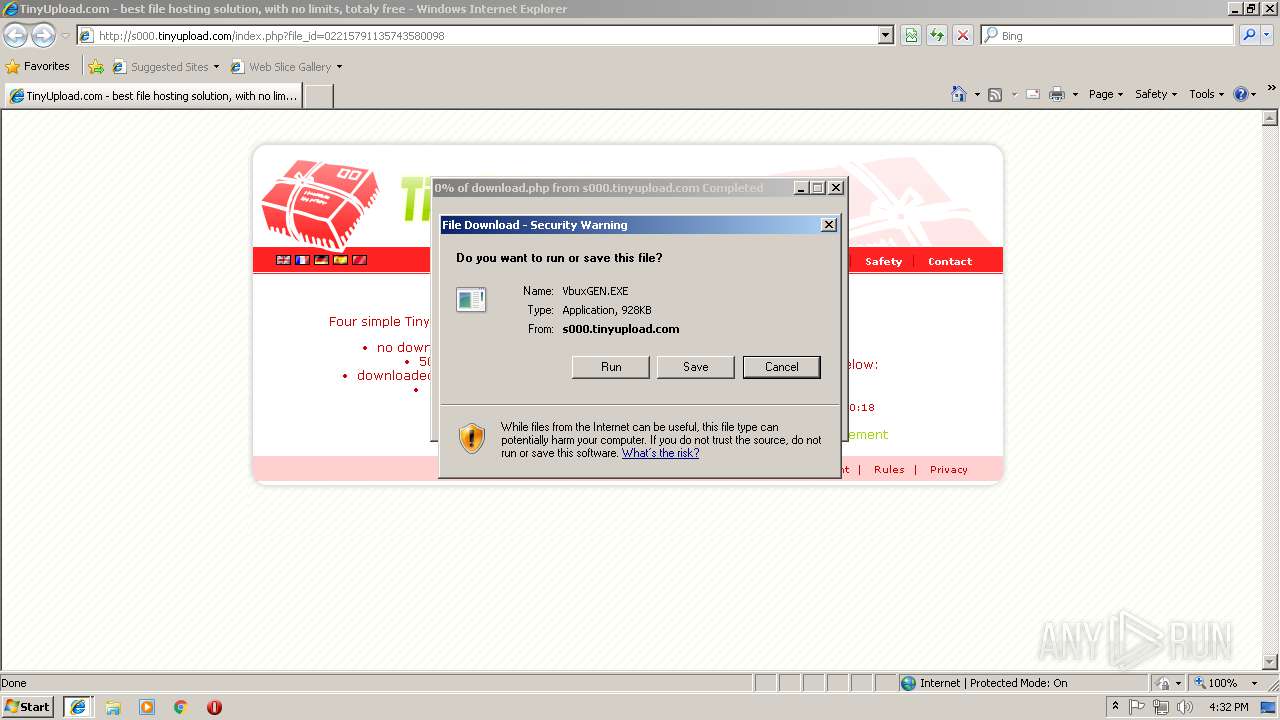Click the Action Center flag icon
Screen dimensions: 1280x720
click(1137, 707)
